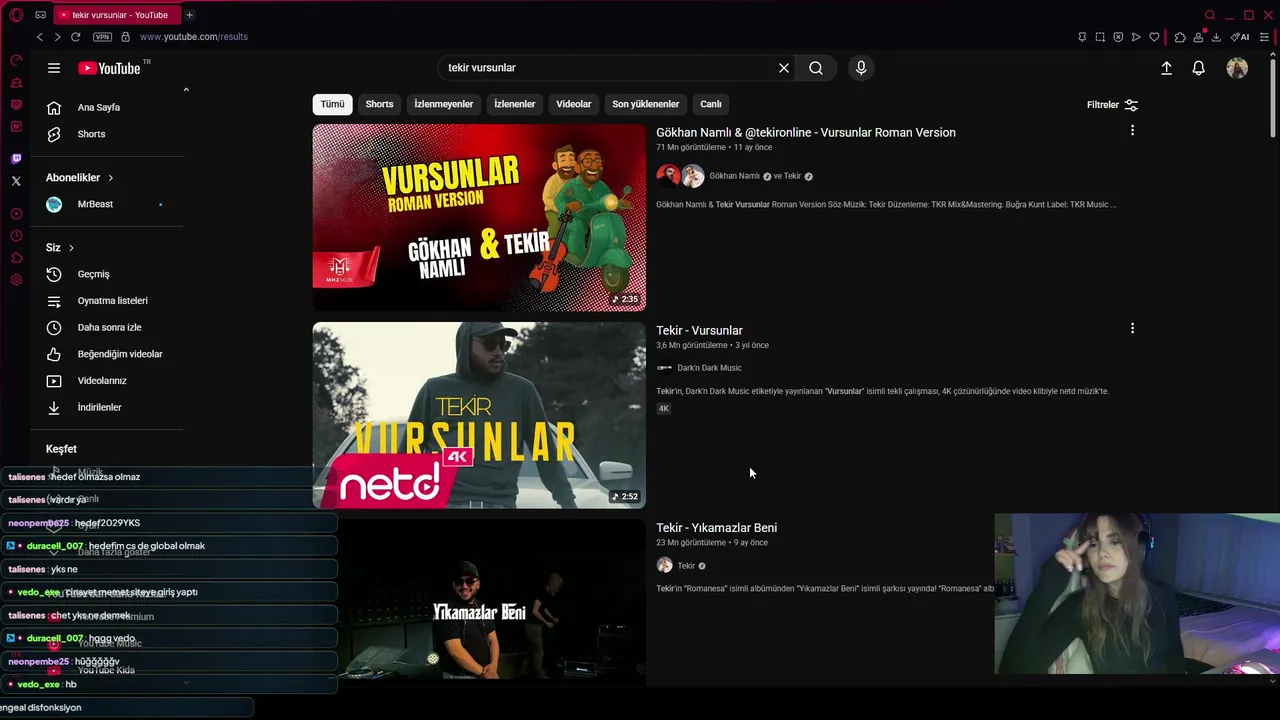Click the magnifier search button
This screenshot has height=720, width=1280.
(816, 68)
